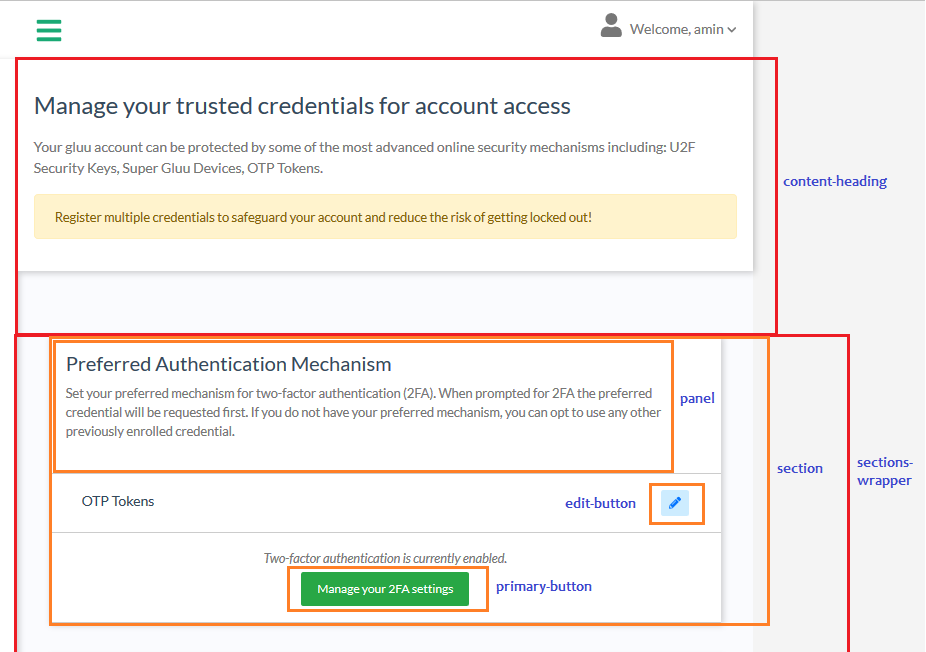Click the sections-wrapper annotation label
The image size is (926, 652).
click(884, 471)
